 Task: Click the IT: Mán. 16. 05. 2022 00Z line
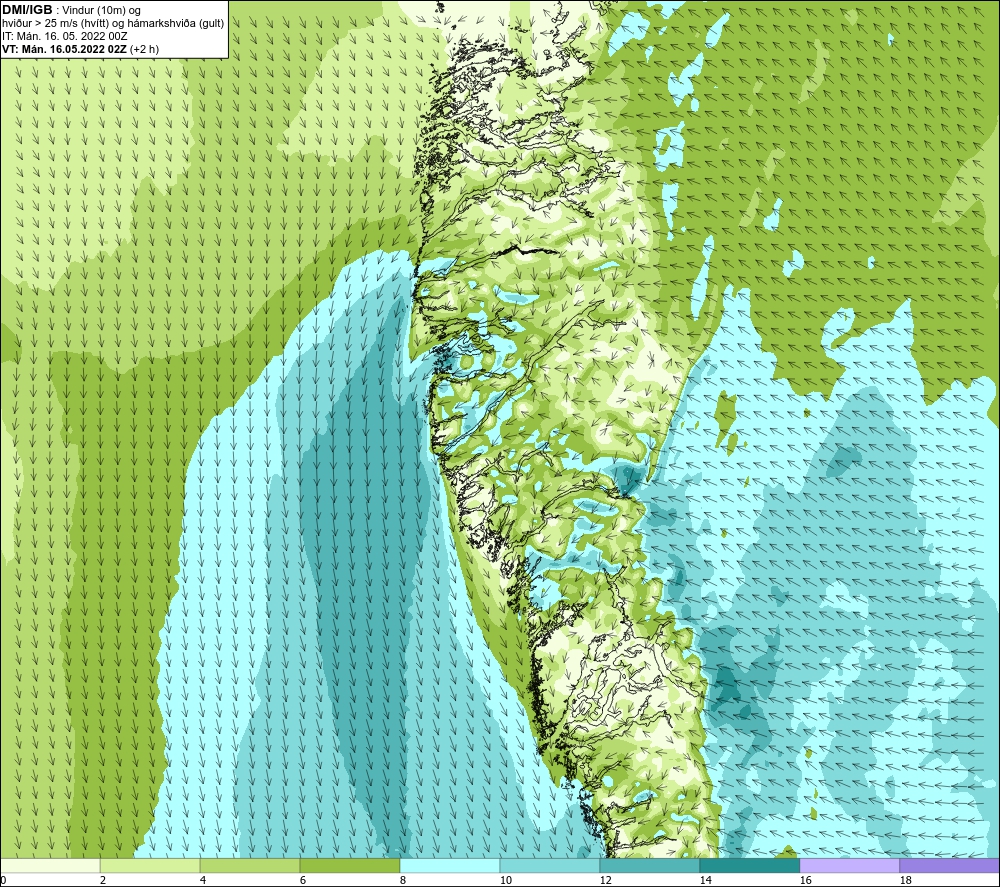(64, 36)
